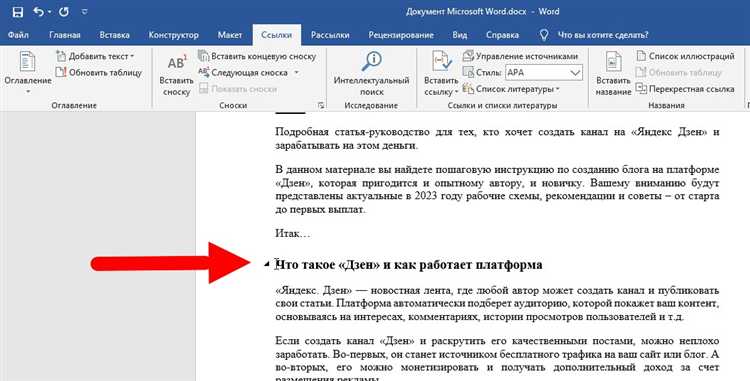Click the paragraph starting with Если создать канал
This screenshot has width=750, height=381.
tap(497, 361)
